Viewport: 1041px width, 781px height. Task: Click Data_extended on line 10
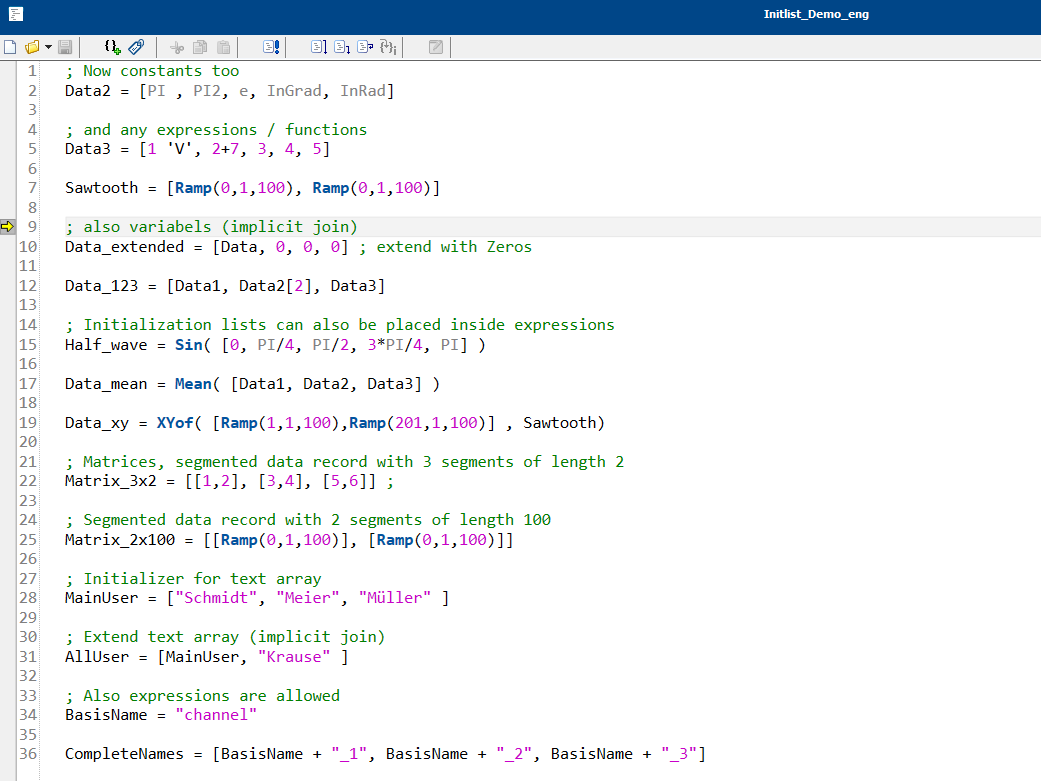[124, 247]
